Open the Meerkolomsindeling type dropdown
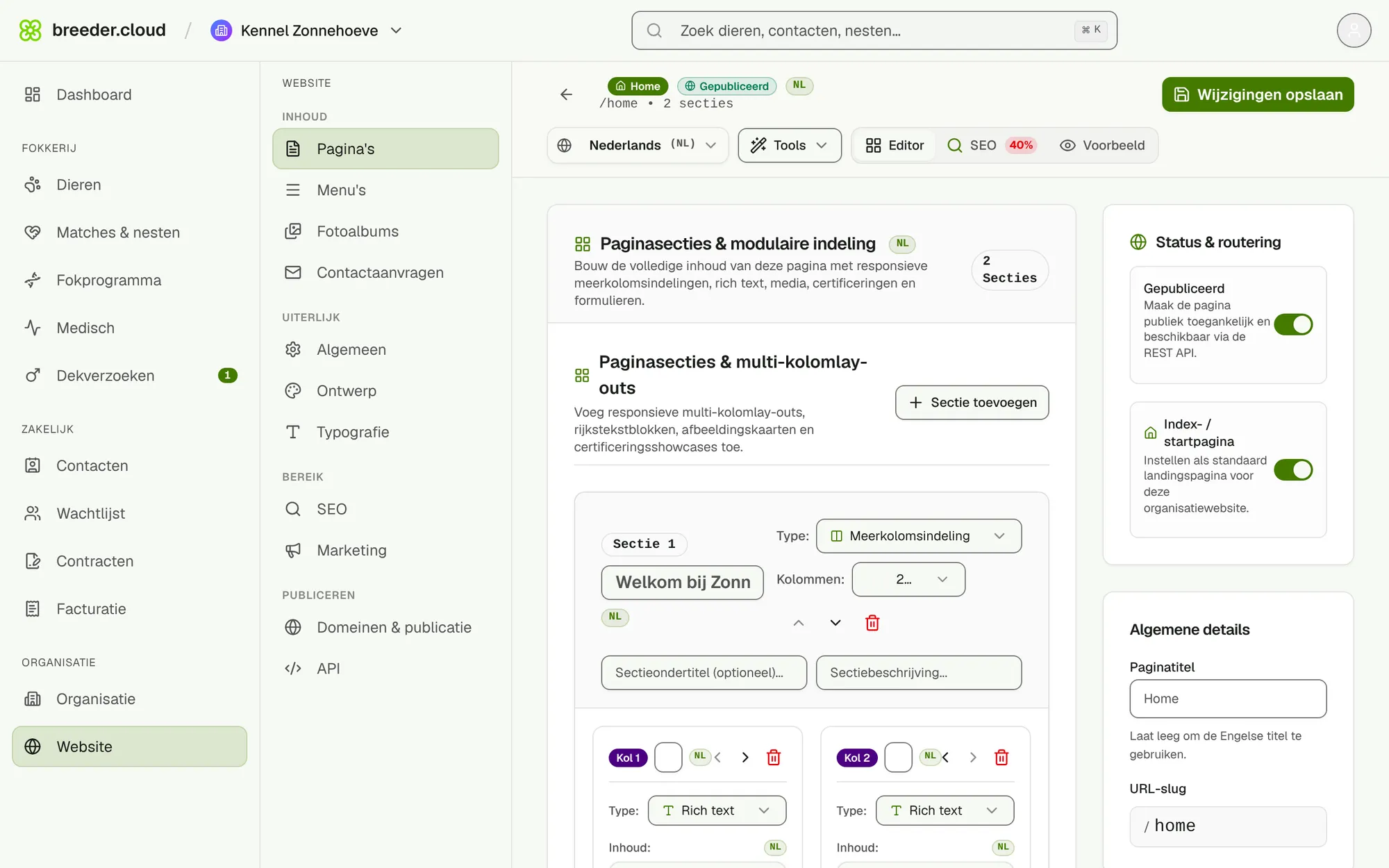This screenshot has height=868, width=1389. 919,536
